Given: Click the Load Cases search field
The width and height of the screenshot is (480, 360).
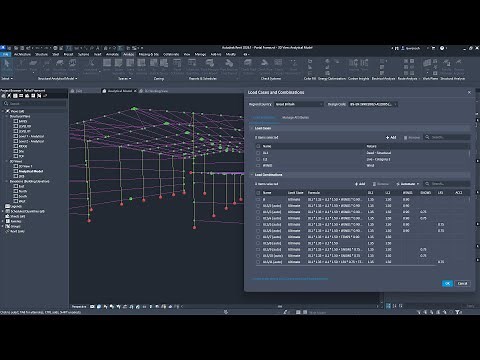Looking at the screenshot, I should pos(447,137).
